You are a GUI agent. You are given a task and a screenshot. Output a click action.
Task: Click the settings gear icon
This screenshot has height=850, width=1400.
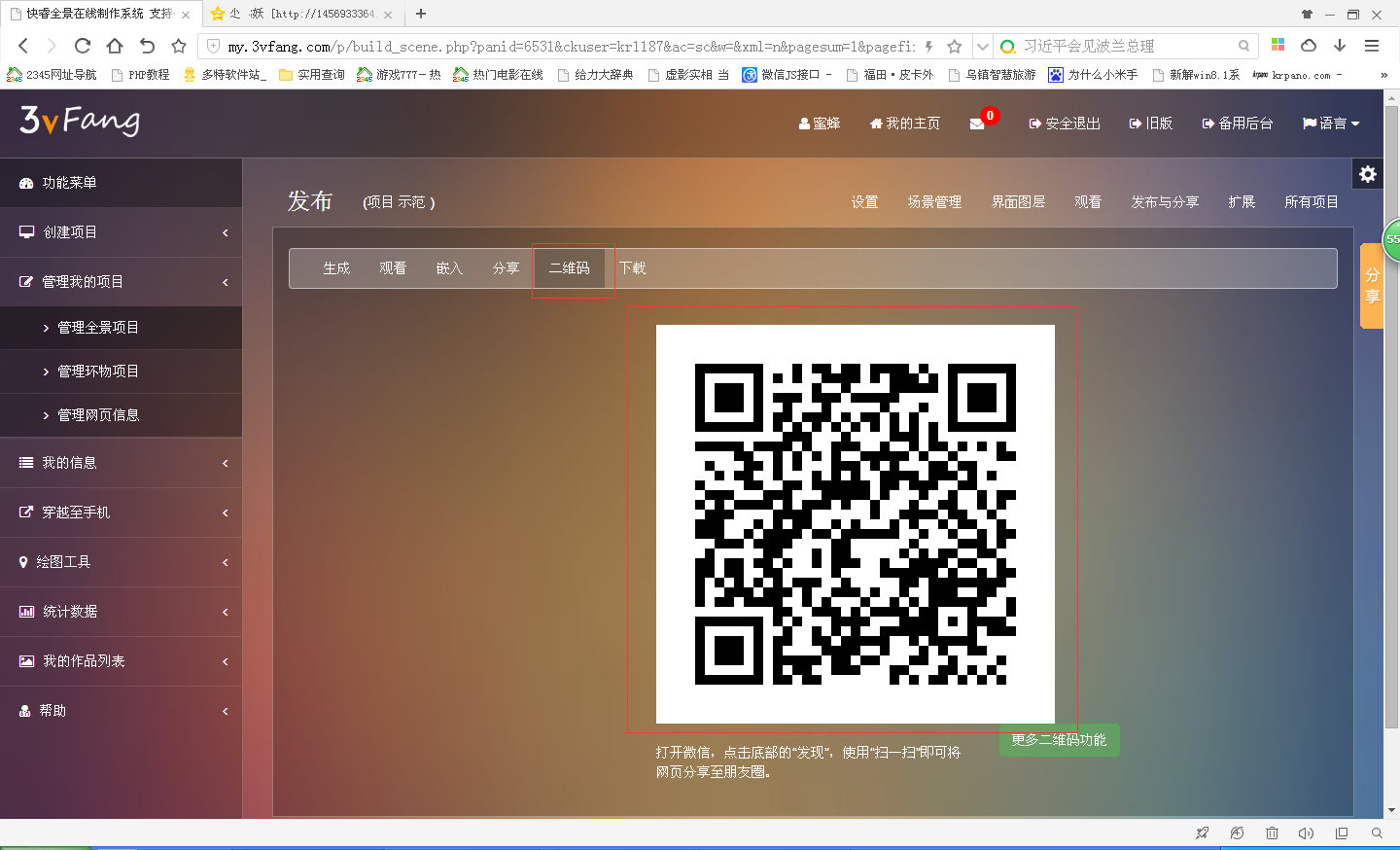[x=1368, y=174]
